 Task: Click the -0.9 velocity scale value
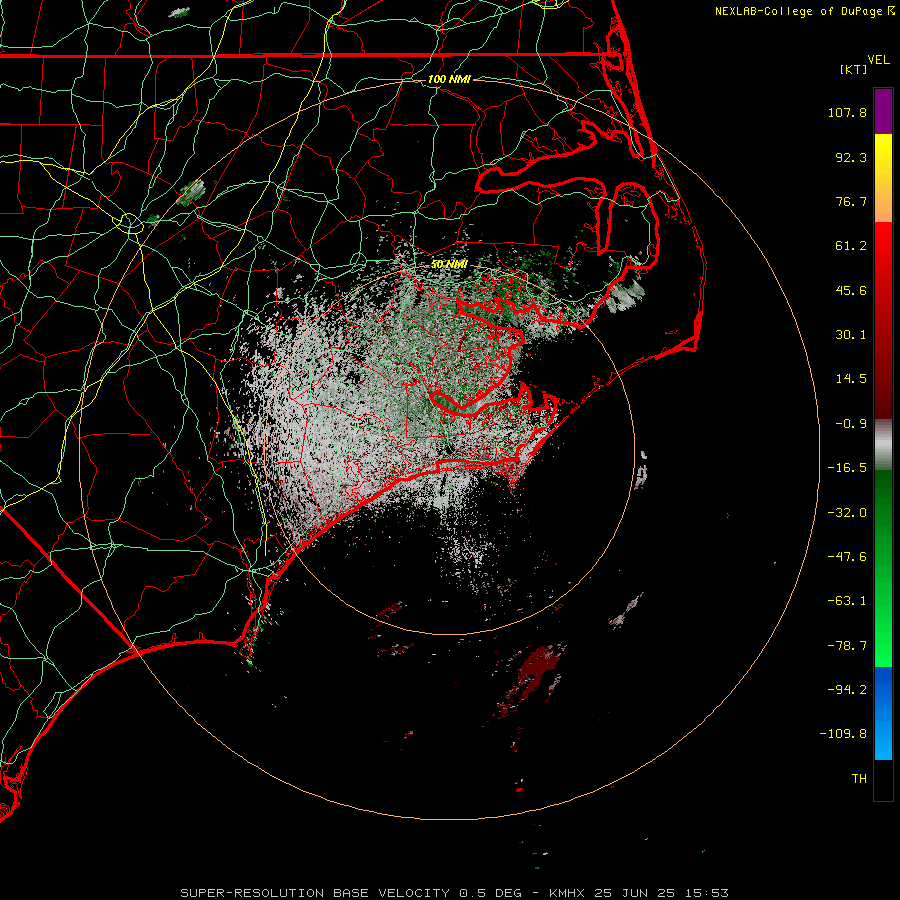coord(851,424)
